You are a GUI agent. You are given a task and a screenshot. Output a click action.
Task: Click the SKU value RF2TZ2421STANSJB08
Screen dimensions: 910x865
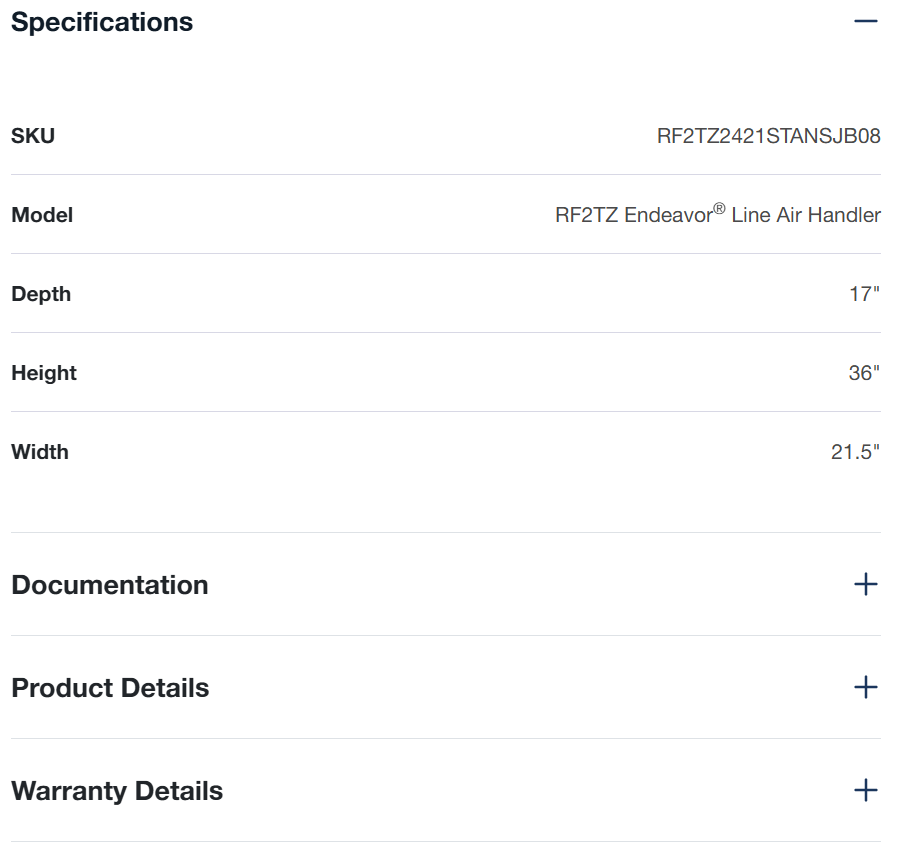768,136
